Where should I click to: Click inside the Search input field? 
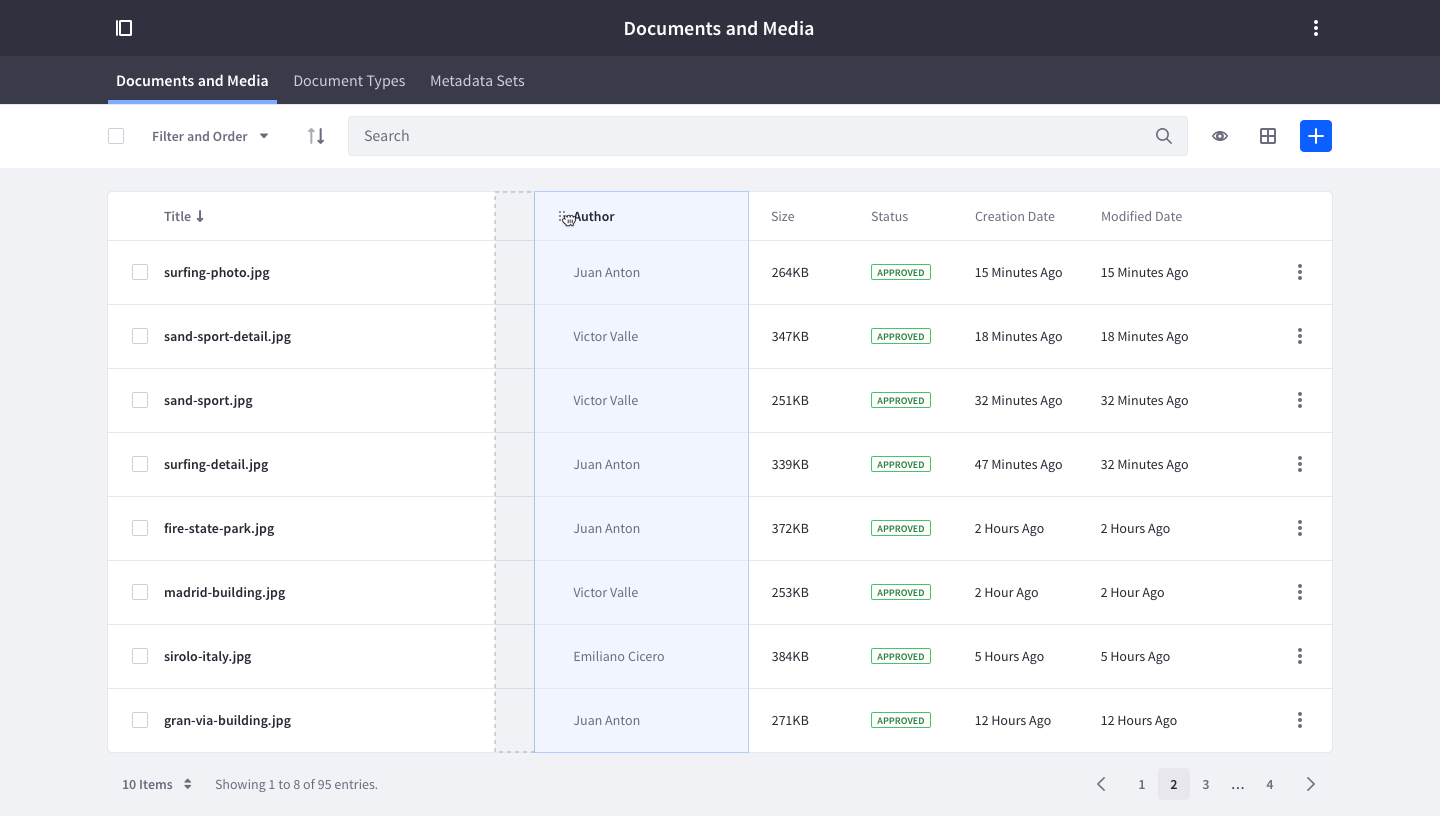point(750,136)
